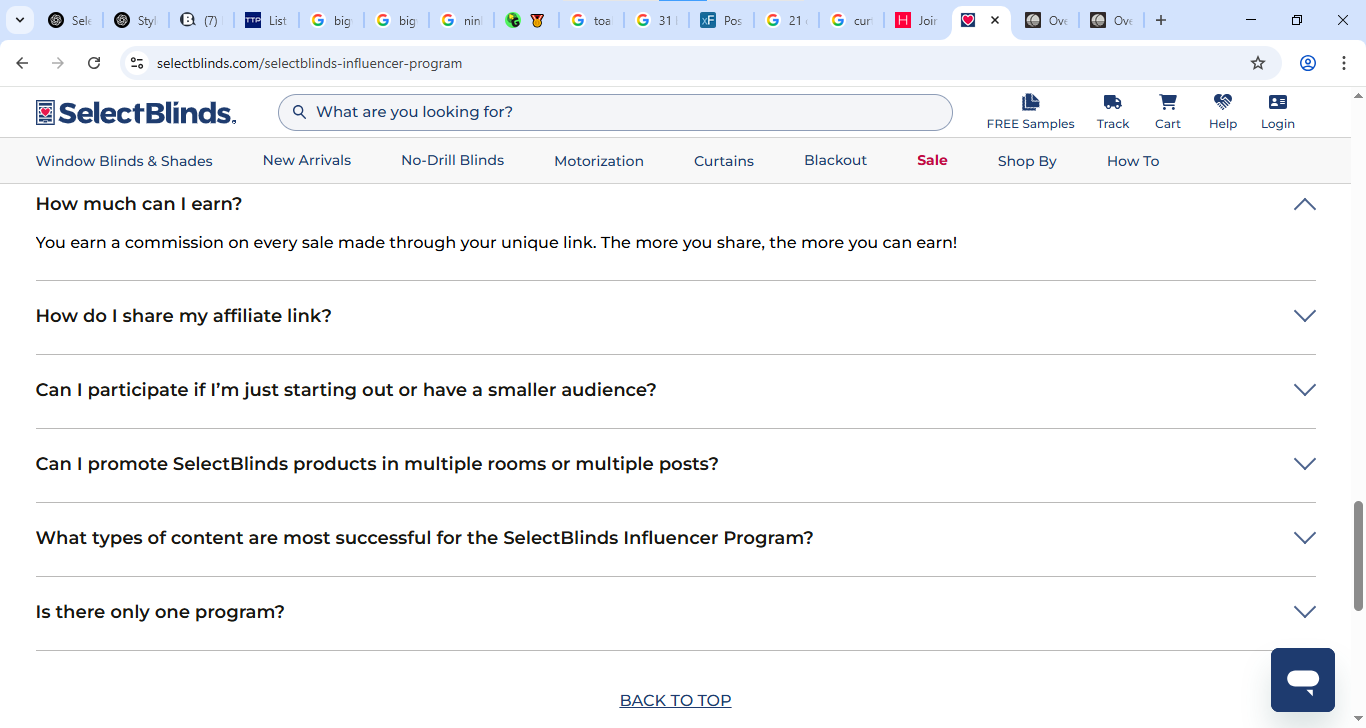
Task: Open the chat widget button
Action: tap(1303, 680)
